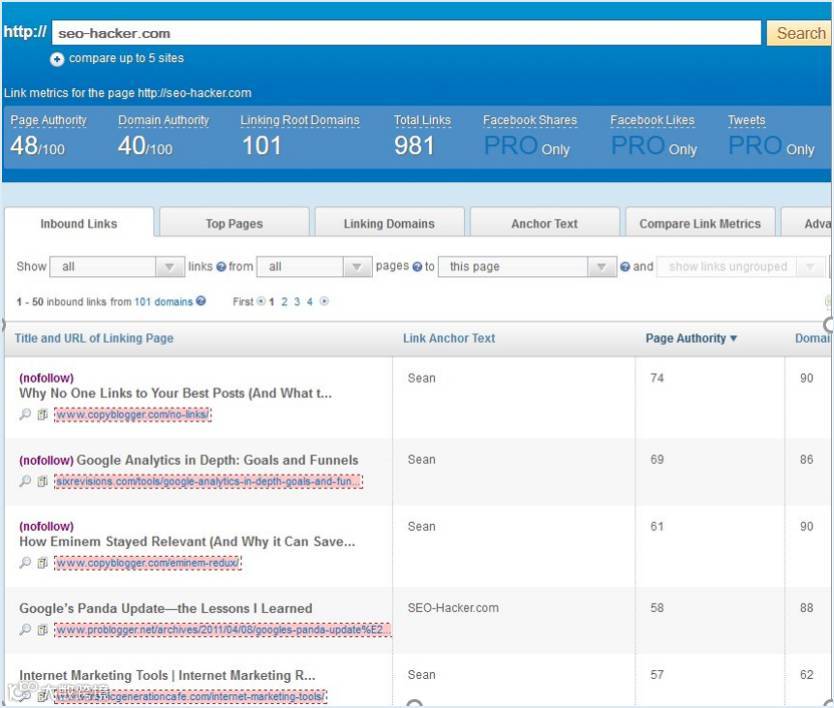834x708 pixels.
Task: Click magnifier icon for problogger Panda row
Action: point(25,630)
